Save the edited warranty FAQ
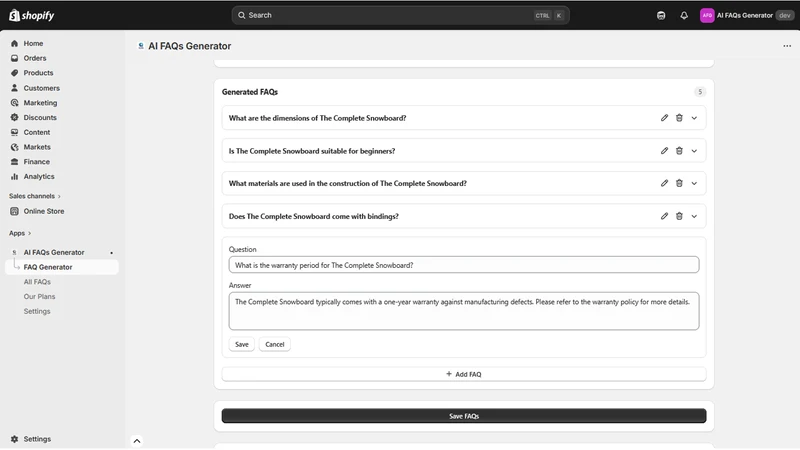The image size is (800, 450). 242,344
